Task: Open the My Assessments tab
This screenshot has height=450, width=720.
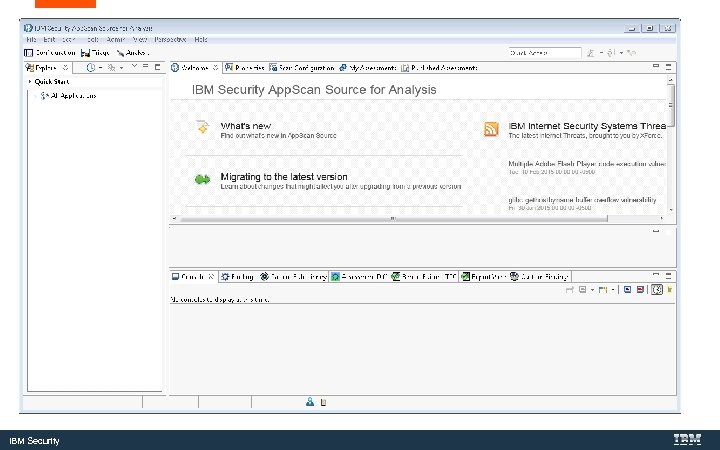Action: point(367,68)
